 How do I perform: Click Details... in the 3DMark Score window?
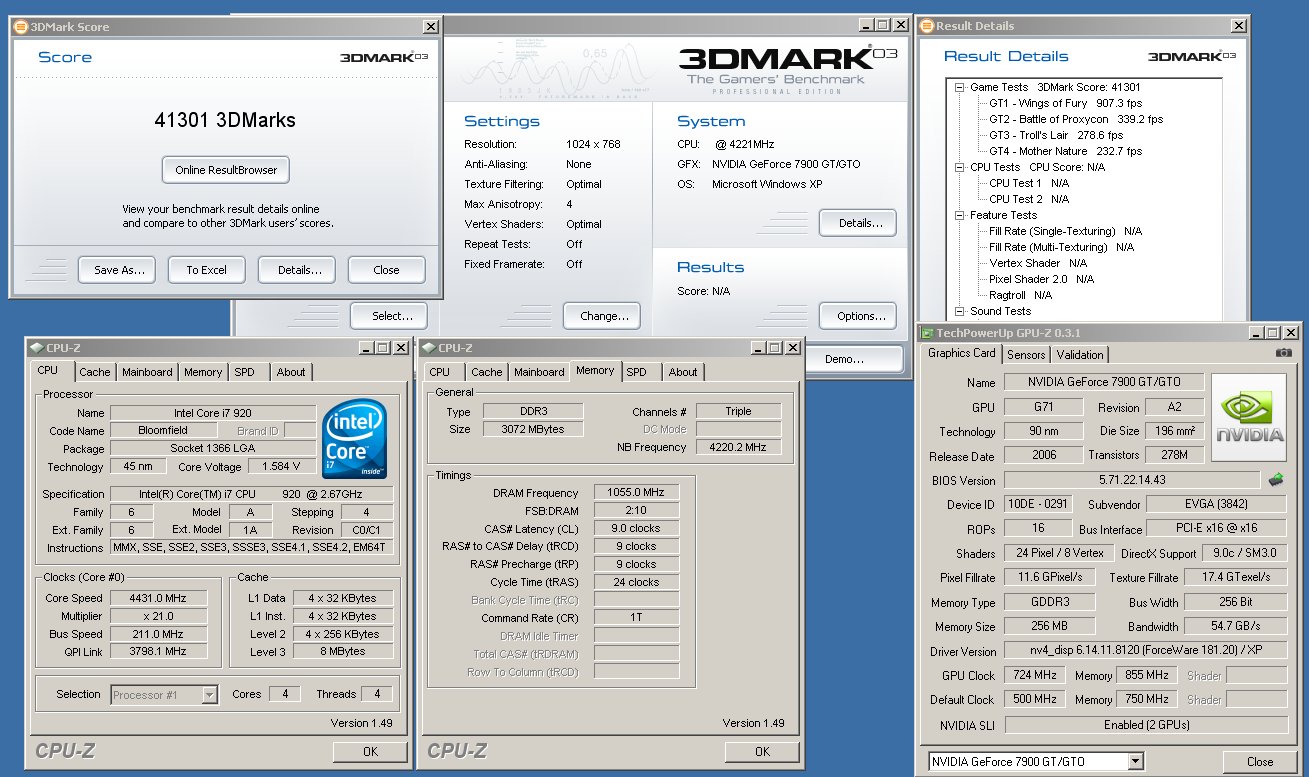coord(296,270)
